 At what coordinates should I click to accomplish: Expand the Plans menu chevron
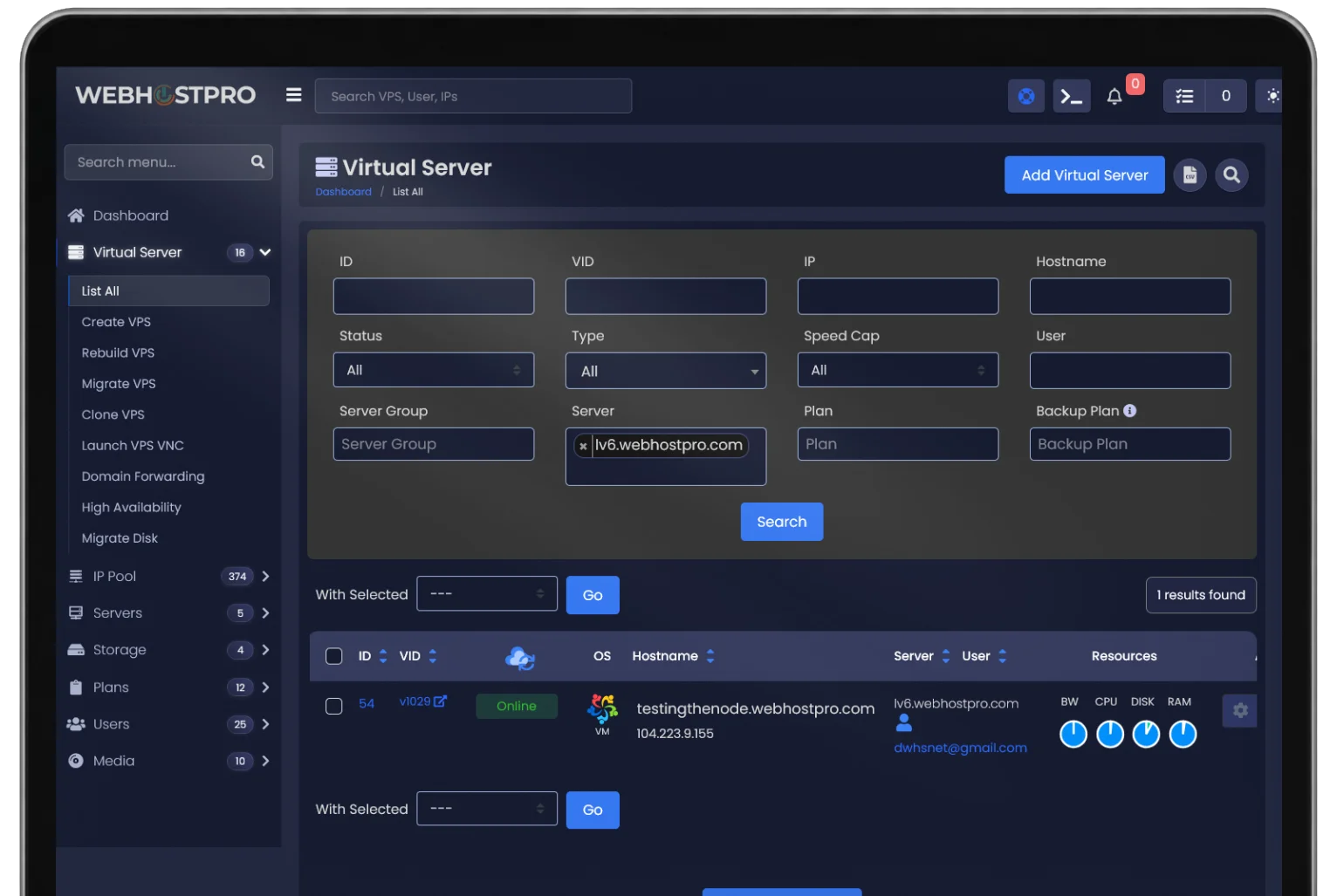point(265,687)
